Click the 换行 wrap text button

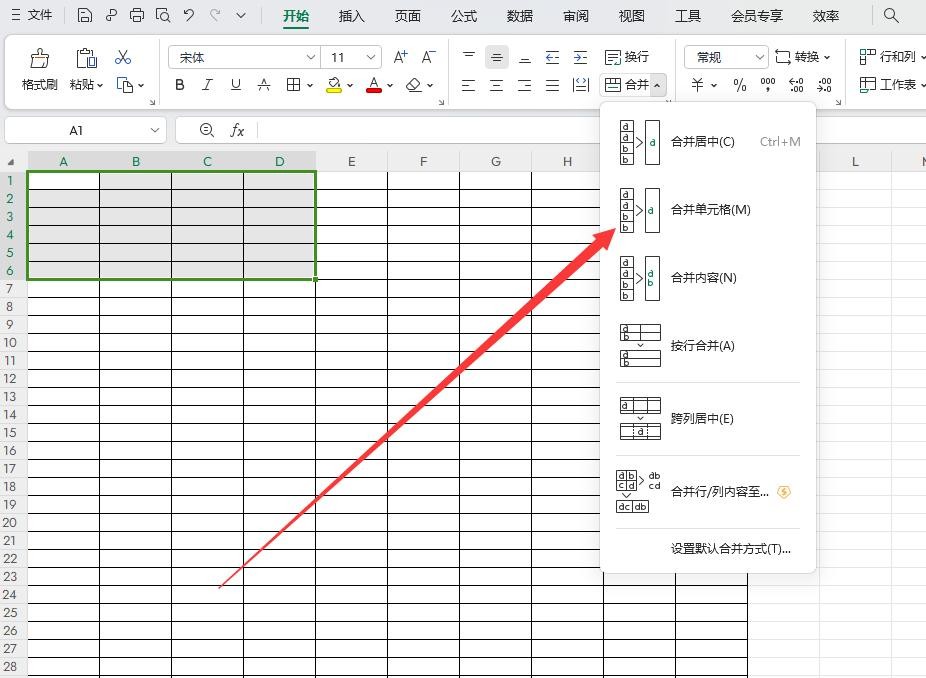(627, 57)
